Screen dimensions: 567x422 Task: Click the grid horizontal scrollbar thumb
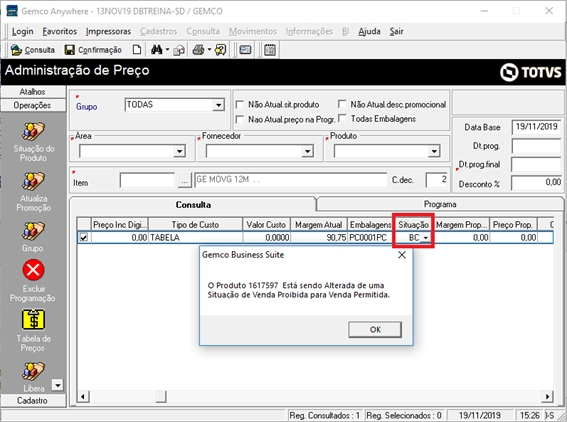(x=161, y=397)
